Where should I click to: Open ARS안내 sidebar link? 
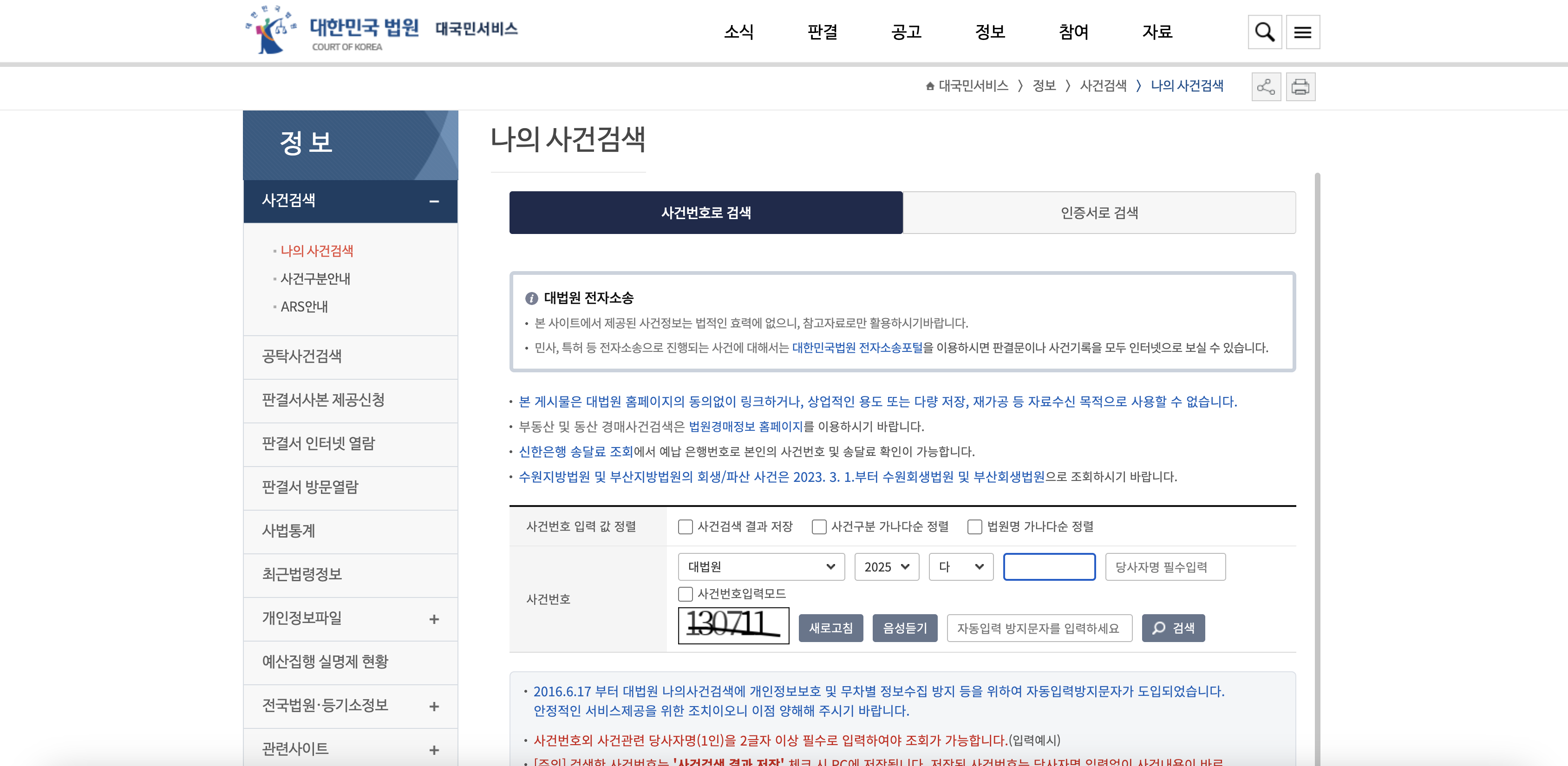click(x=304, y=307)
